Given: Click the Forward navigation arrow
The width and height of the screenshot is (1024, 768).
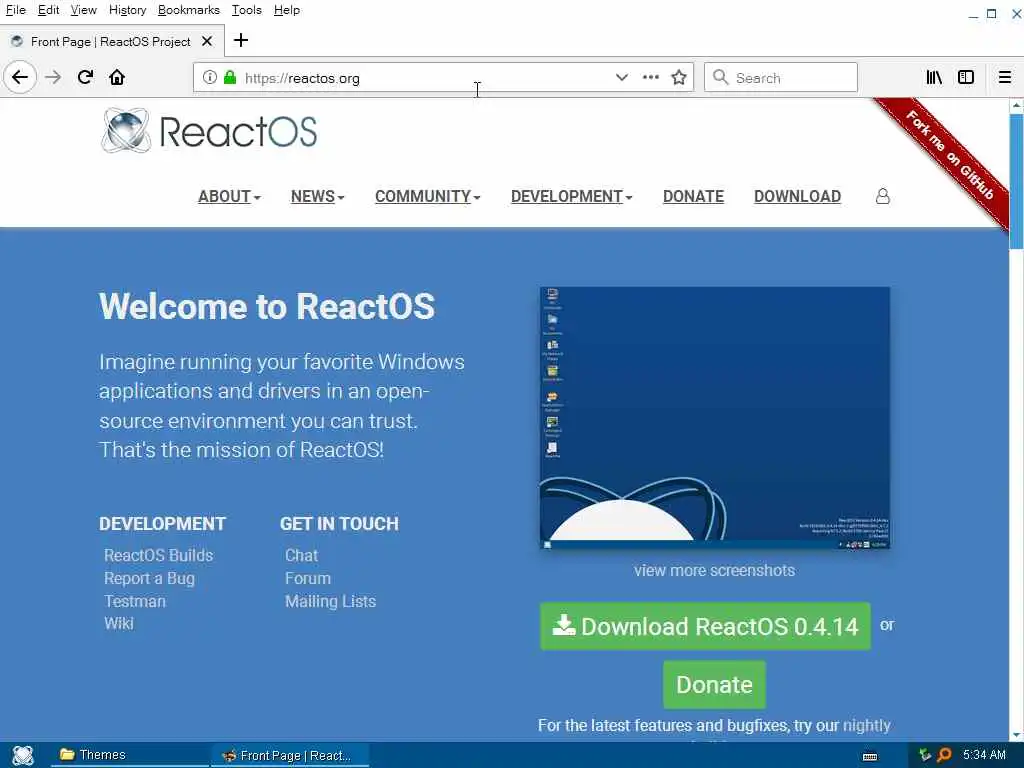Looking at the screenshot, I should (x=53, y=78).
